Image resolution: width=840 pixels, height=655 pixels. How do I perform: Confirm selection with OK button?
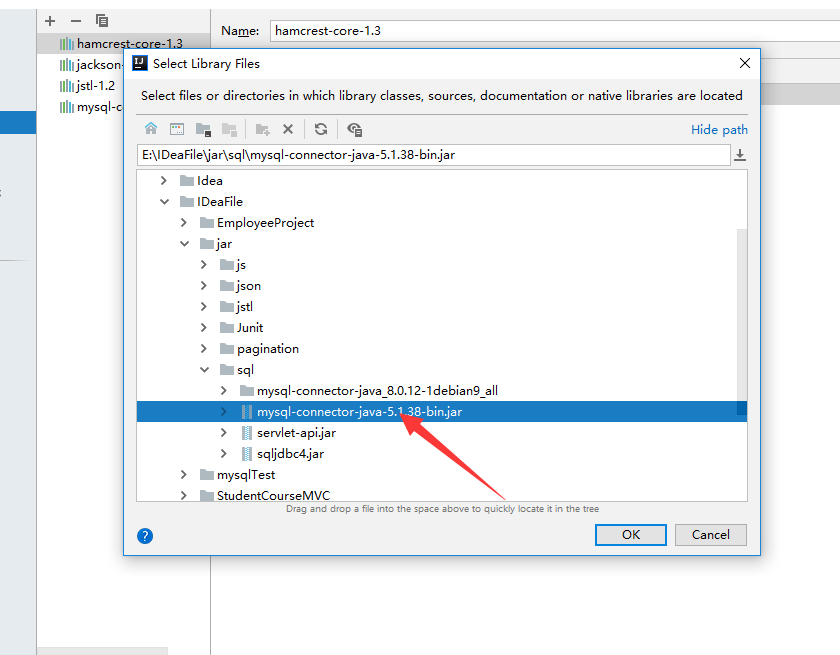631,534
